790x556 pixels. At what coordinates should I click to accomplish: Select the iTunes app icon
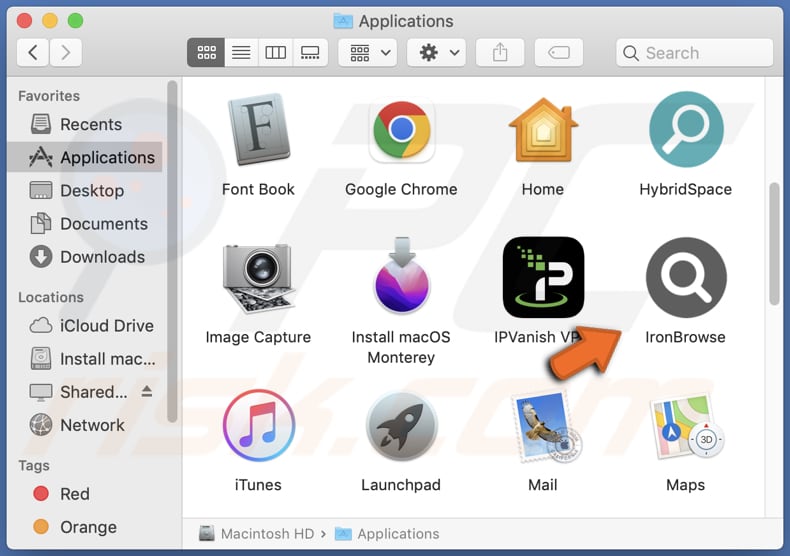(258, 426)
